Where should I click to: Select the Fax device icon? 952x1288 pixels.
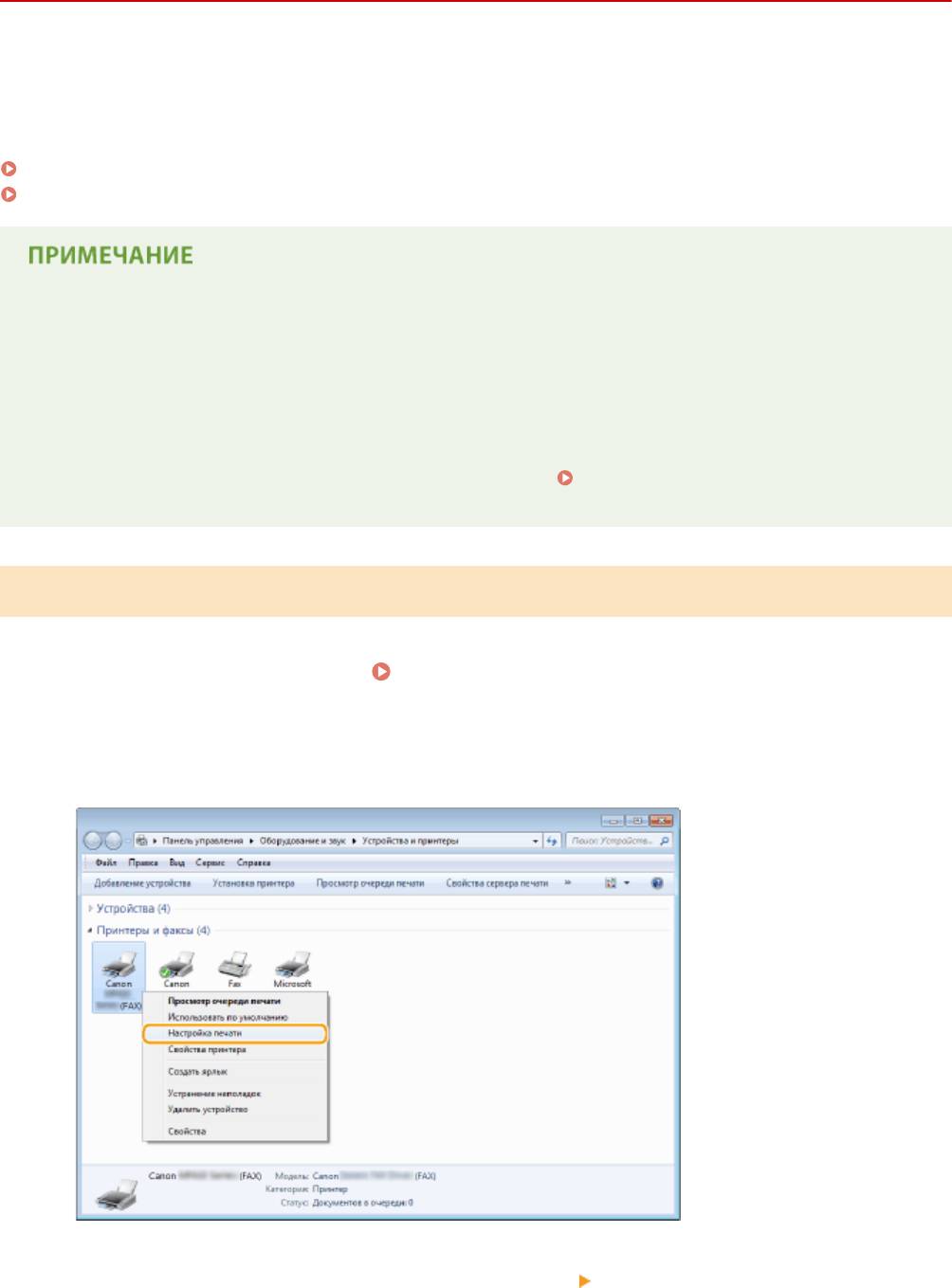click(234, 967)
